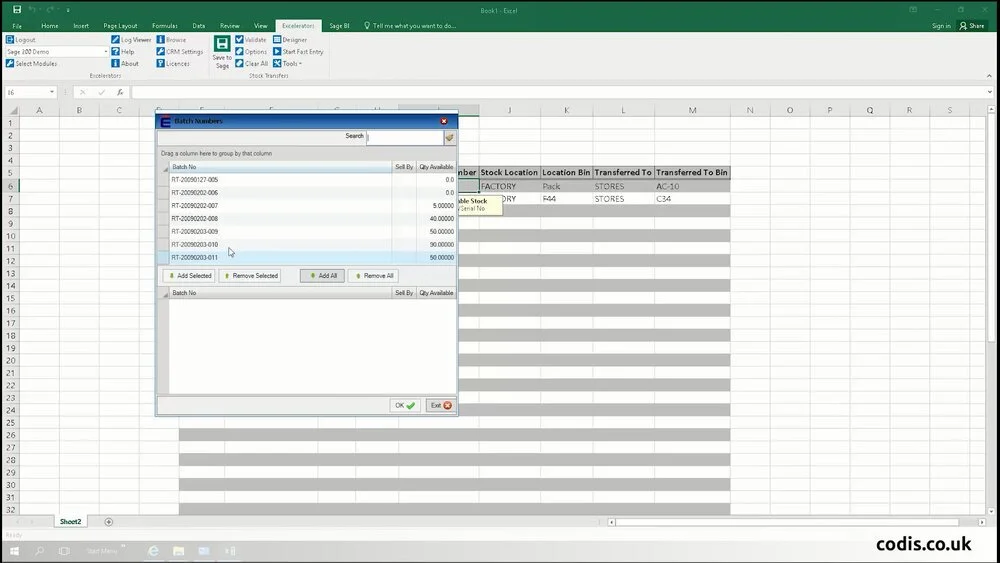Open the Designer
1000x563 pixels.
tap(290, 40)
